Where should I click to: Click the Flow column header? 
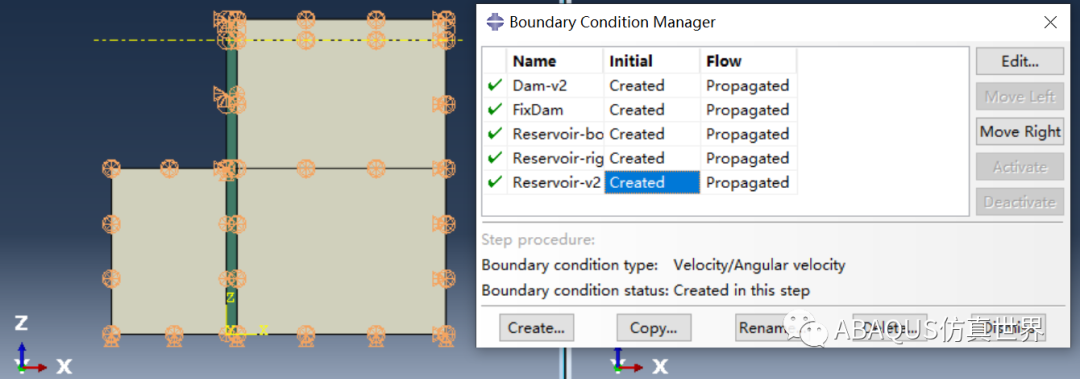point(749,61)
